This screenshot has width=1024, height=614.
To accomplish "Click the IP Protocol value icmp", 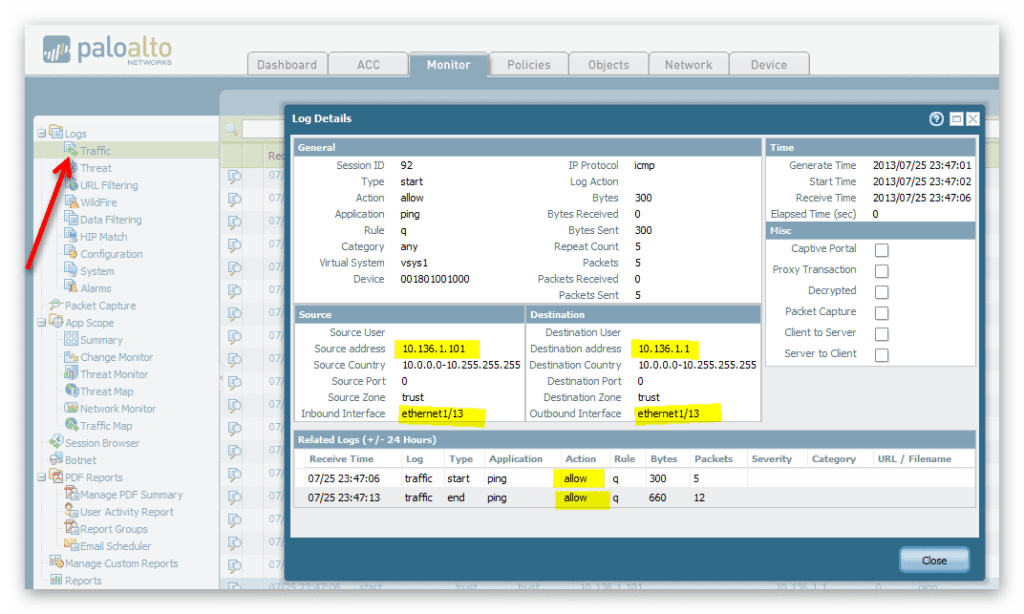I will 644,165.
